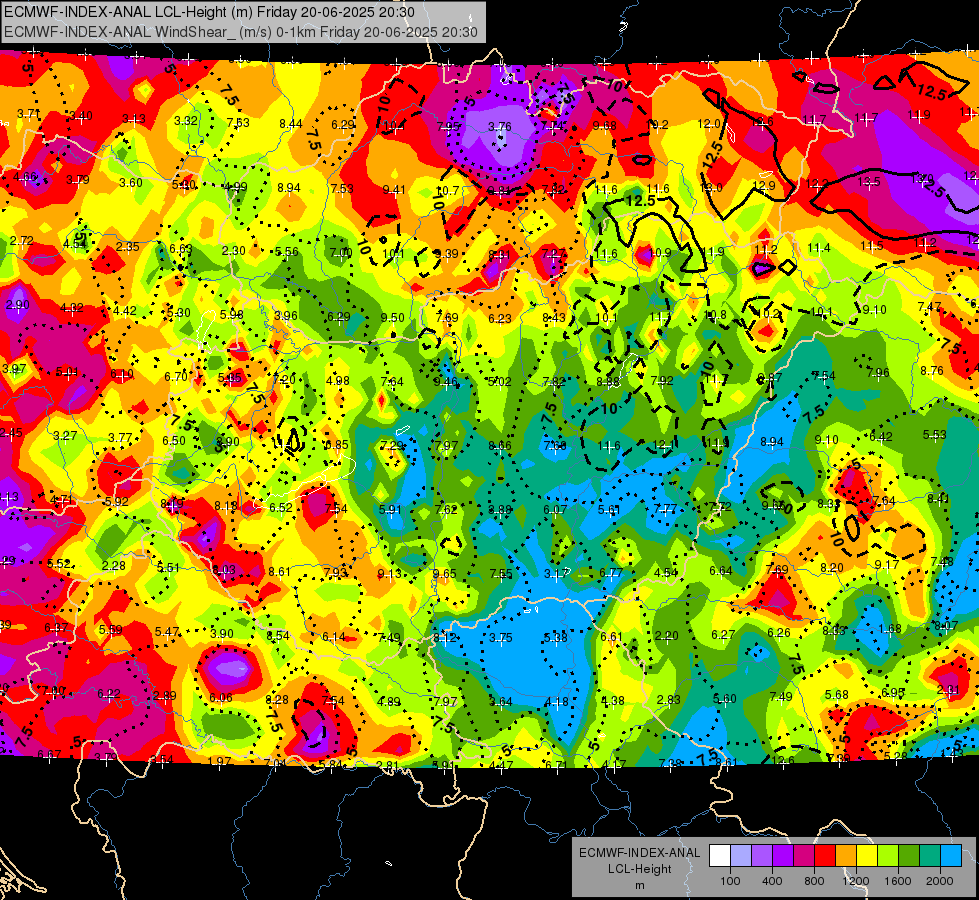Click the "LCL-Height" legend title
Viewport: 979px width, 900px height.
pos(640,869)
